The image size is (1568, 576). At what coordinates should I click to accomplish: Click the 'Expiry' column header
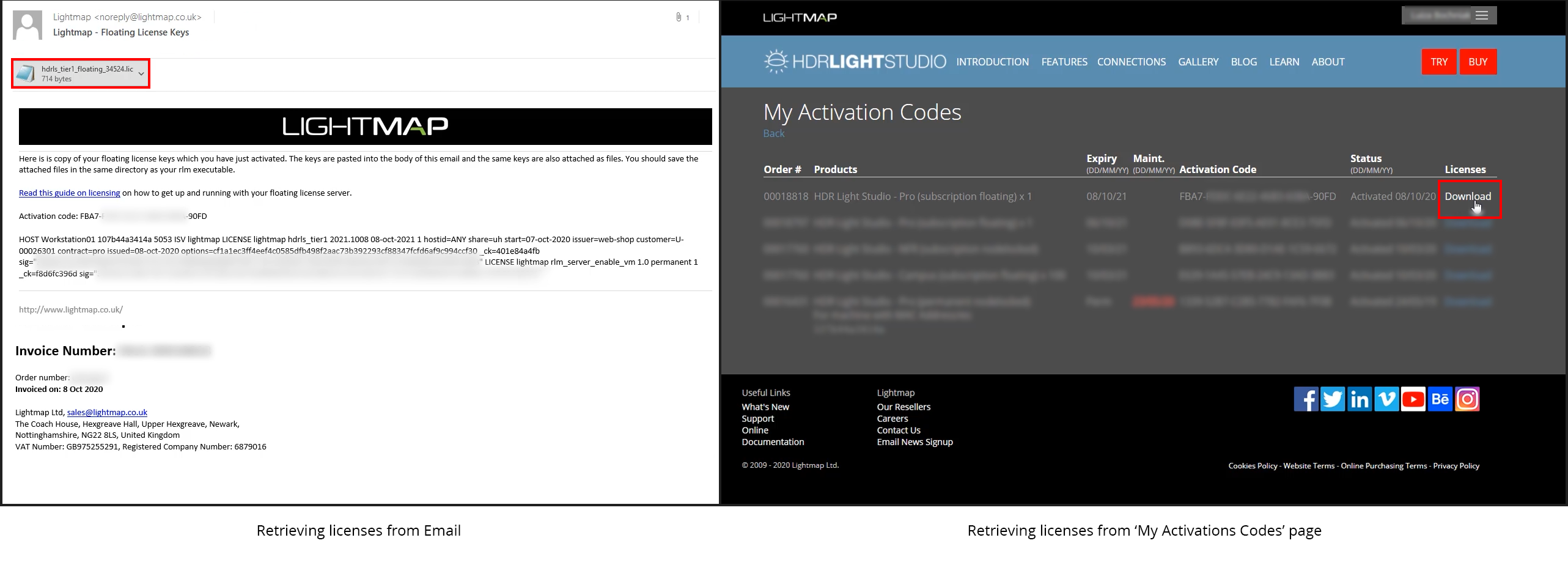1102,158
